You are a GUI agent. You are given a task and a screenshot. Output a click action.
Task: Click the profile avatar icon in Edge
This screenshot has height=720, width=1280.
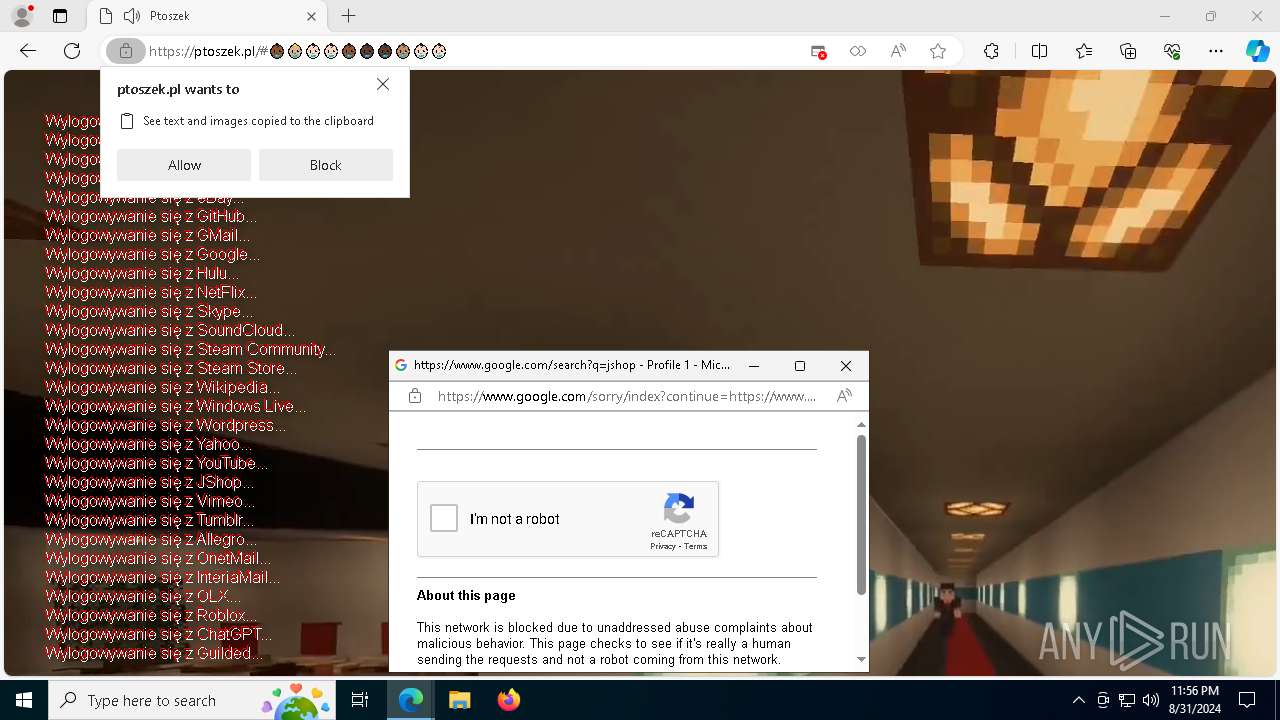(x=21, y=16)
